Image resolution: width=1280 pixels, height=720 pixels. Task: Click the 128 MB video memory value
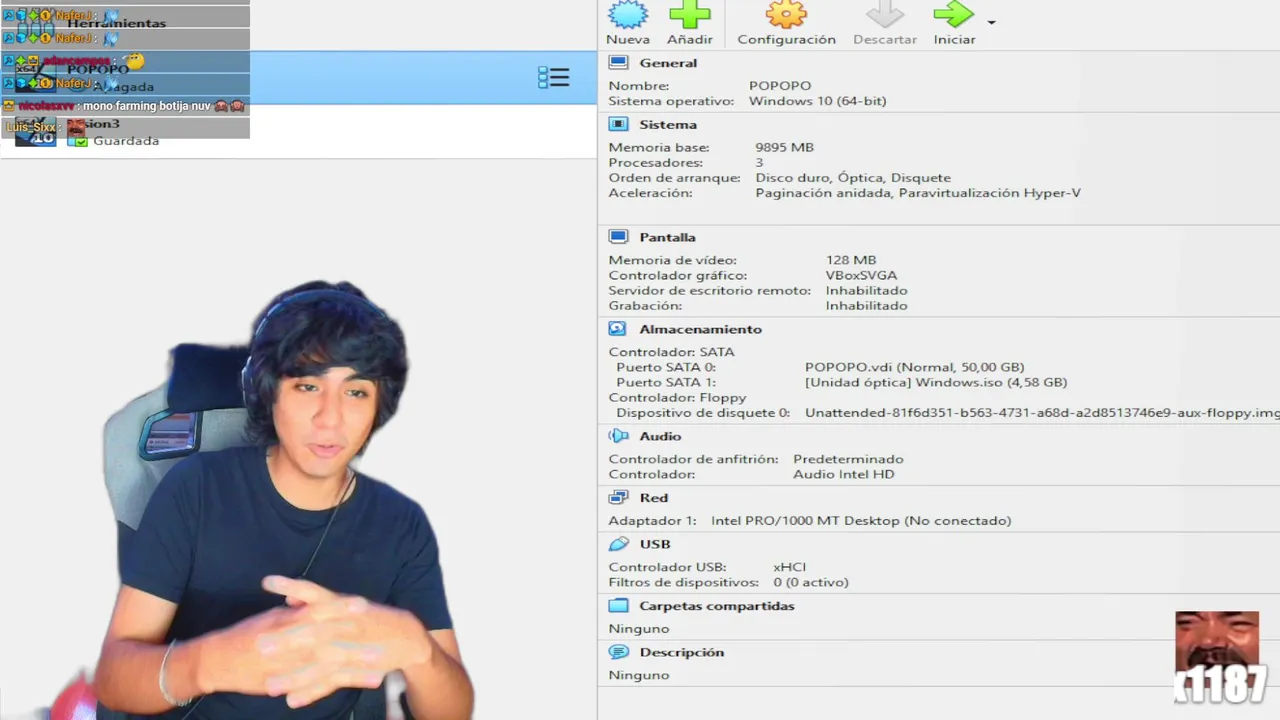[x=851, y=260]
